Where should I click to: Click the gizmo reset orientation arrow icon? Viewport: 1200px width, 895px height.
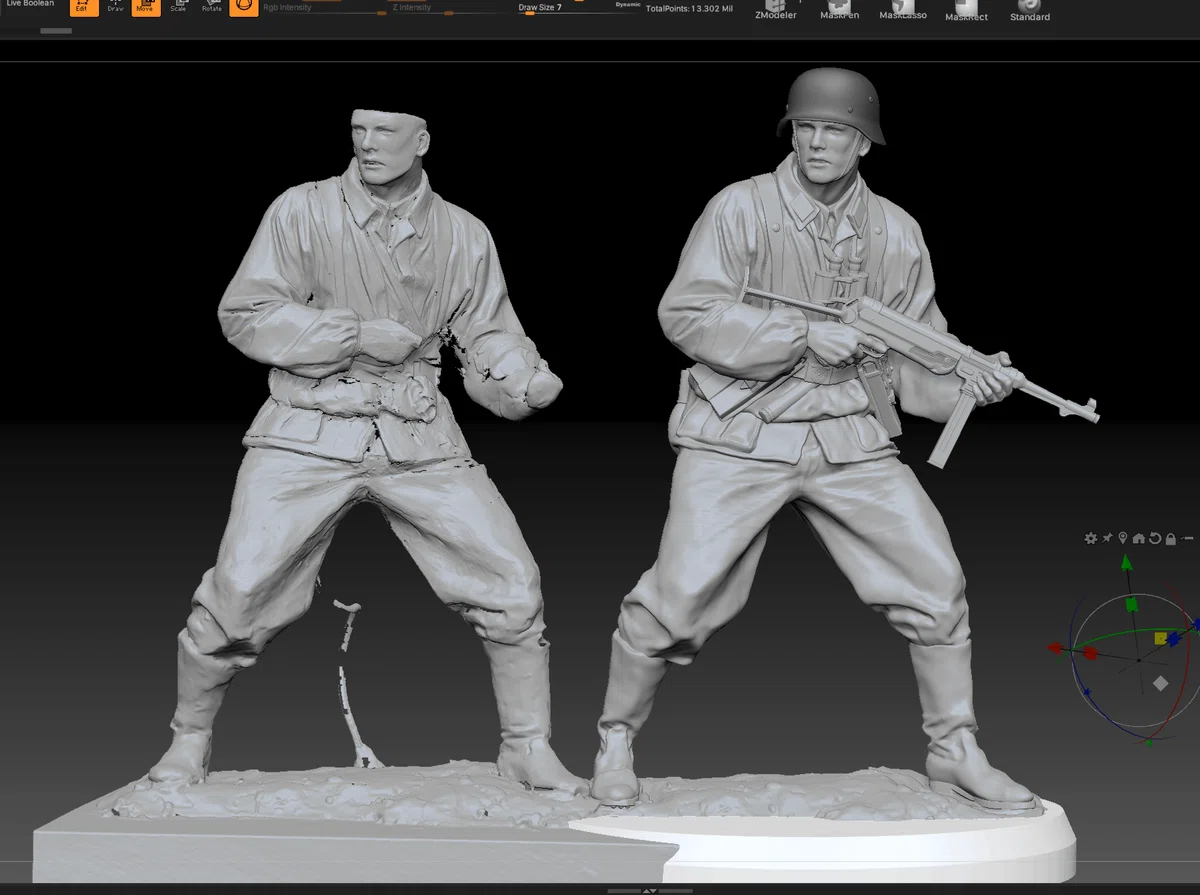1155,538
